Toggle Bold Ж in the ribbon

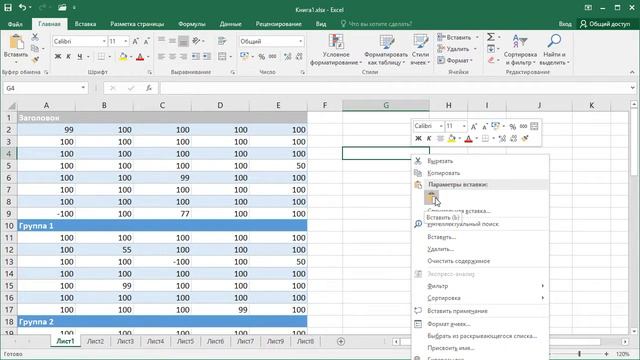coord(58,57)
